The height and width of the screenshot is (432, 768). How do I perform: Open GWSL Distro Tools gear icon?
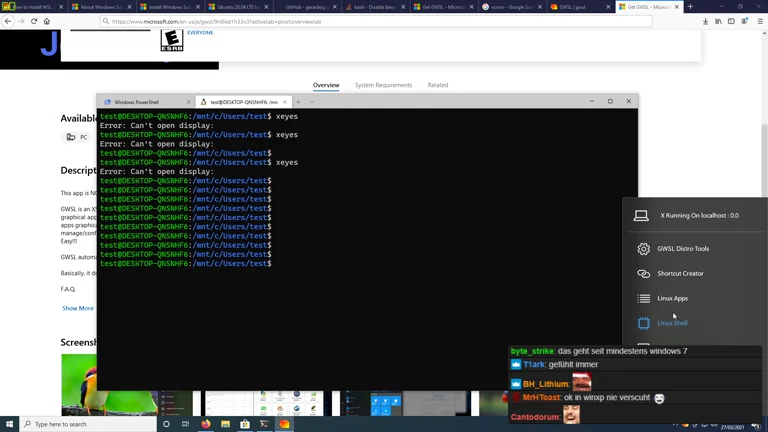pos(643,249)
